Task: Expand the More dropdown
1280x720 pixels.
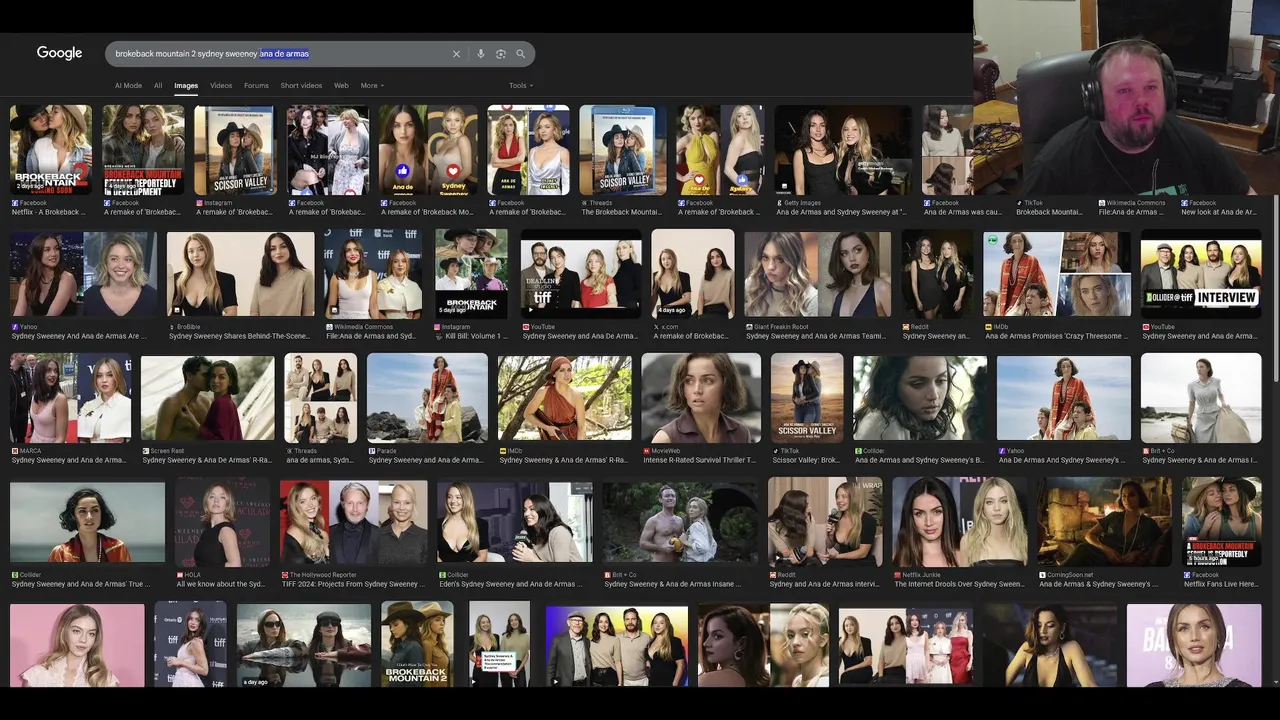Action: point(372,86)
